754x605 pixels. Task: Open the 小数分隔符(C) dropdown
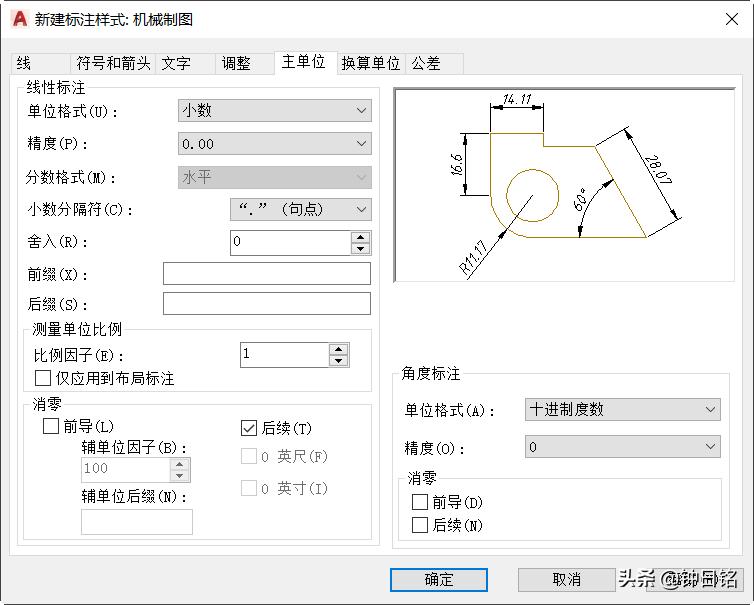301,209
